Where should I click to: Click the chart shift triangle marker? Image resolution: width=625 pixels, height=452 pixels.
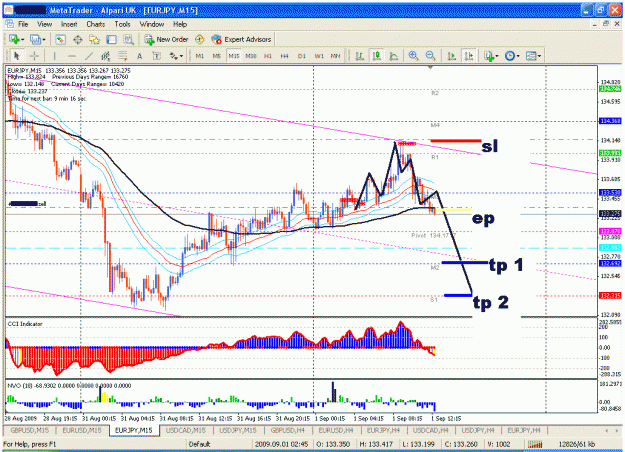(x=430, y=67)
